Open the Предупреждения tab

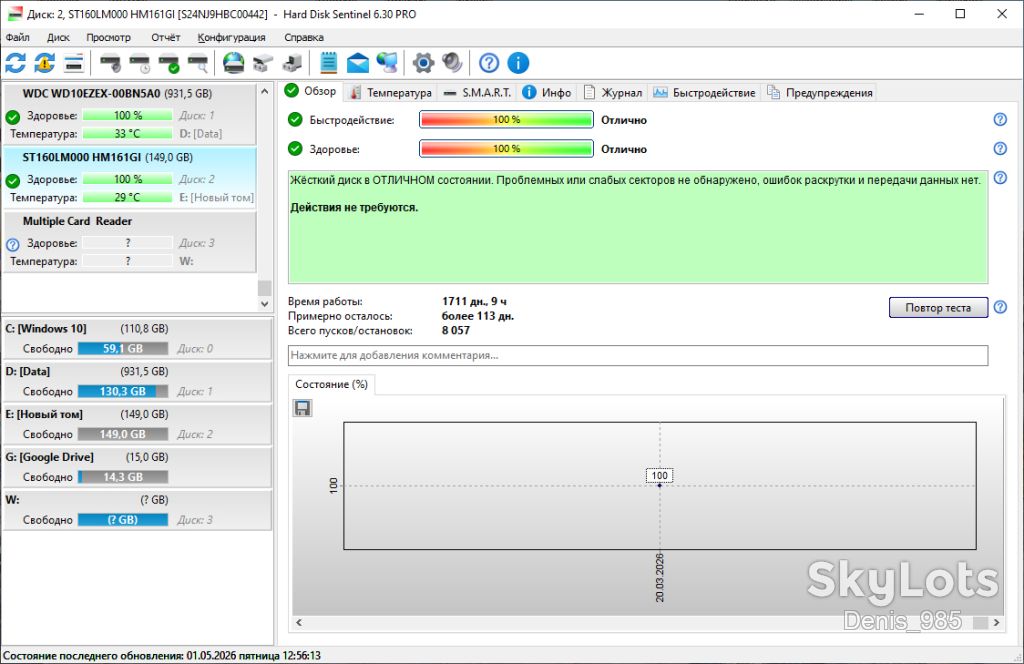820,93
